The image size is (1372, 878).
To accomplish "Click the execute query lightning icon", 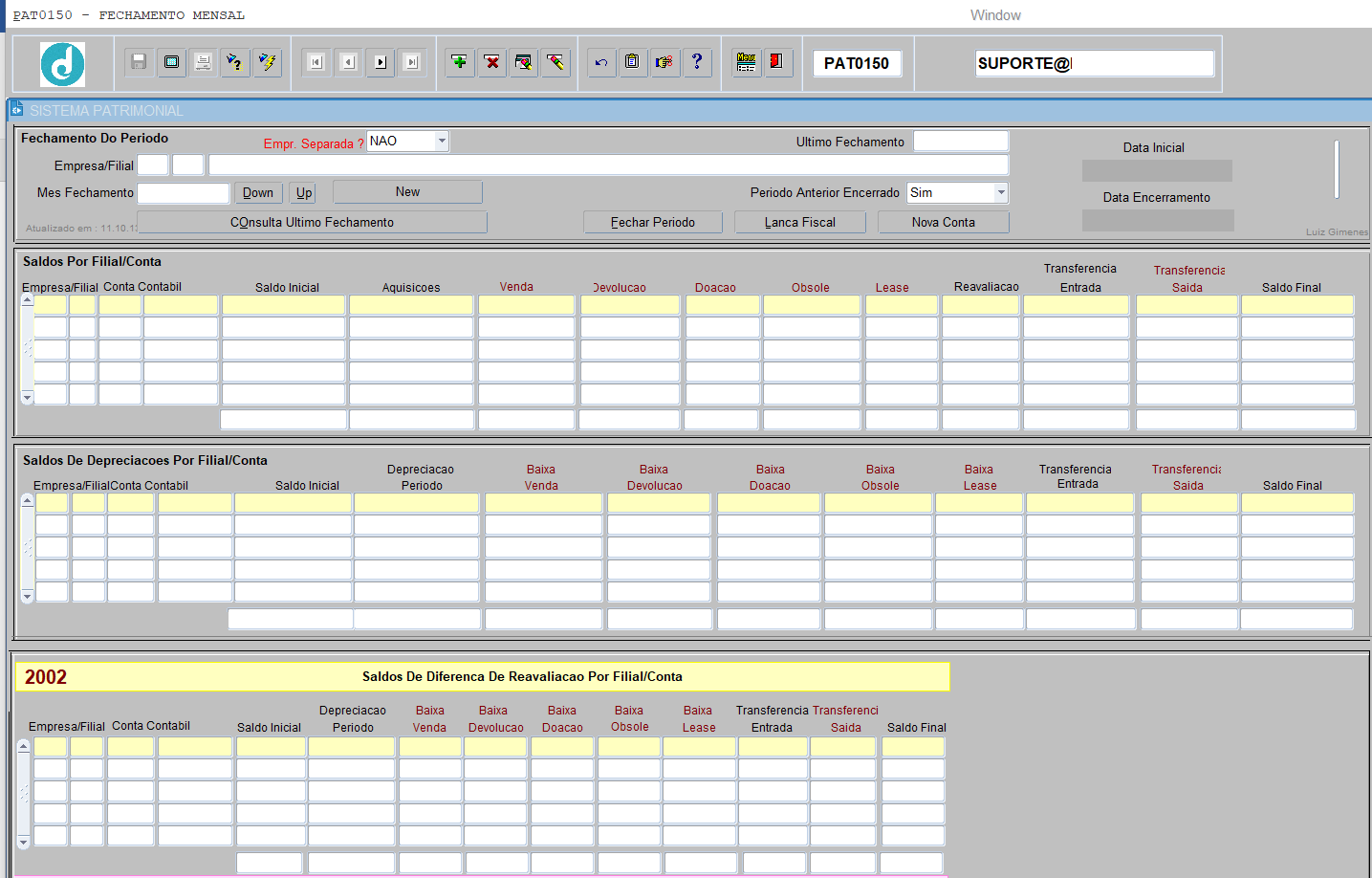I will coord(268,62).
